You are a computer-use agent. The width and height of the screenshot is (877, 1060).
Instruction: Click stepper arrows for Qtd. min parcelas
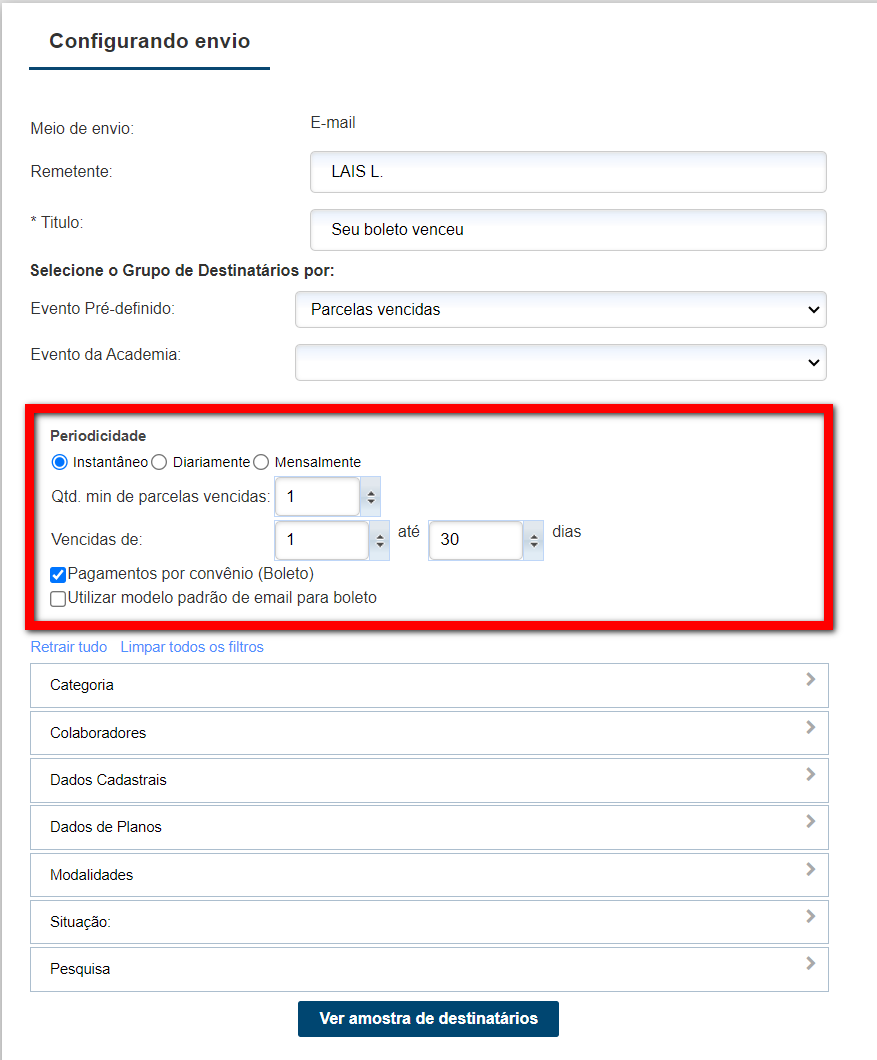371,496
